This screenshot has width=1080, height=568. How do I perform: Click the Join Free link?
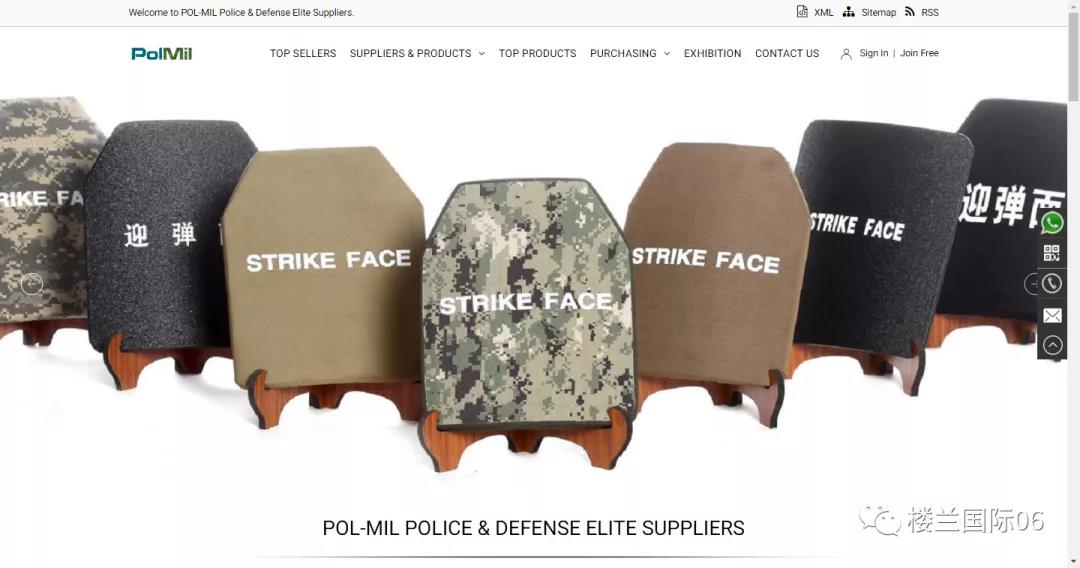pos(919,53)
